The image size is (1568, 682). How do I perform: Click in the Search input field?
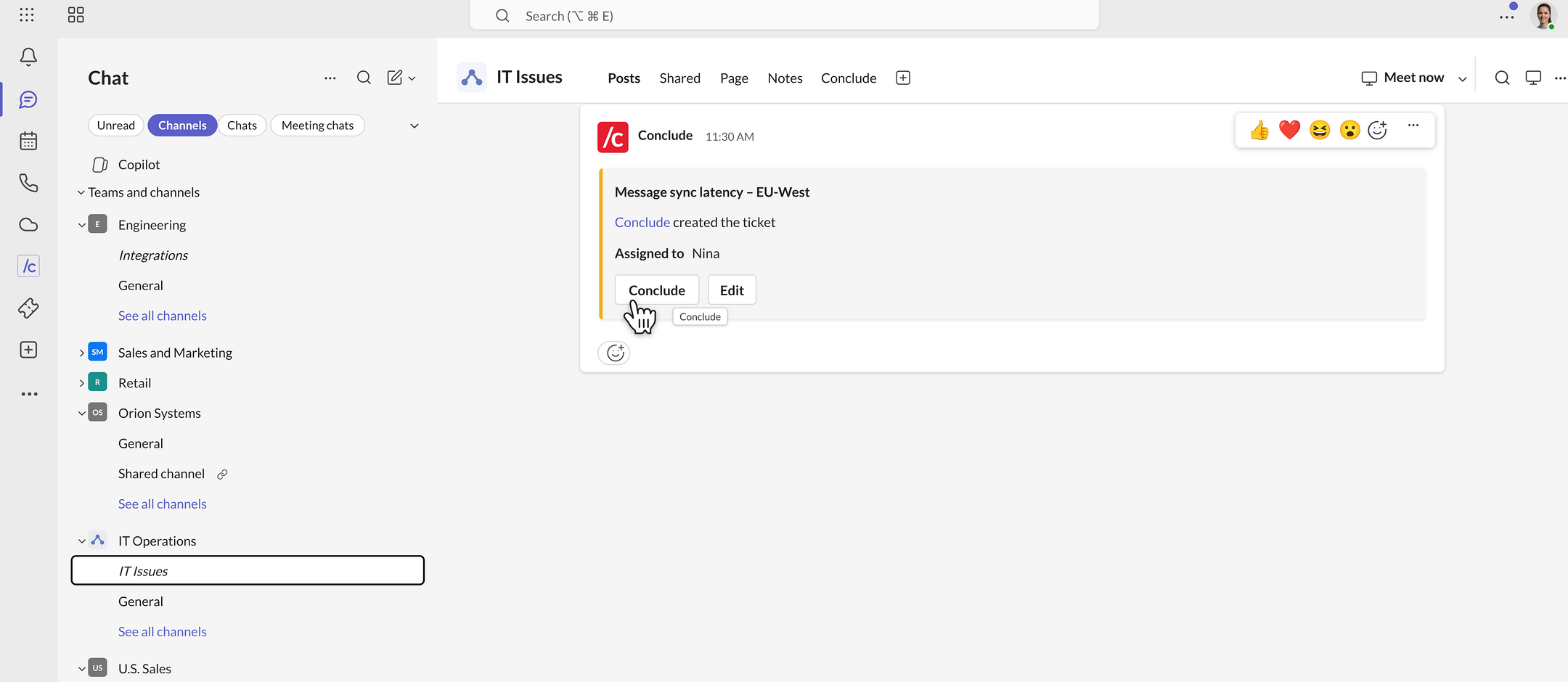pyautogui.click(x=784, y=15)
